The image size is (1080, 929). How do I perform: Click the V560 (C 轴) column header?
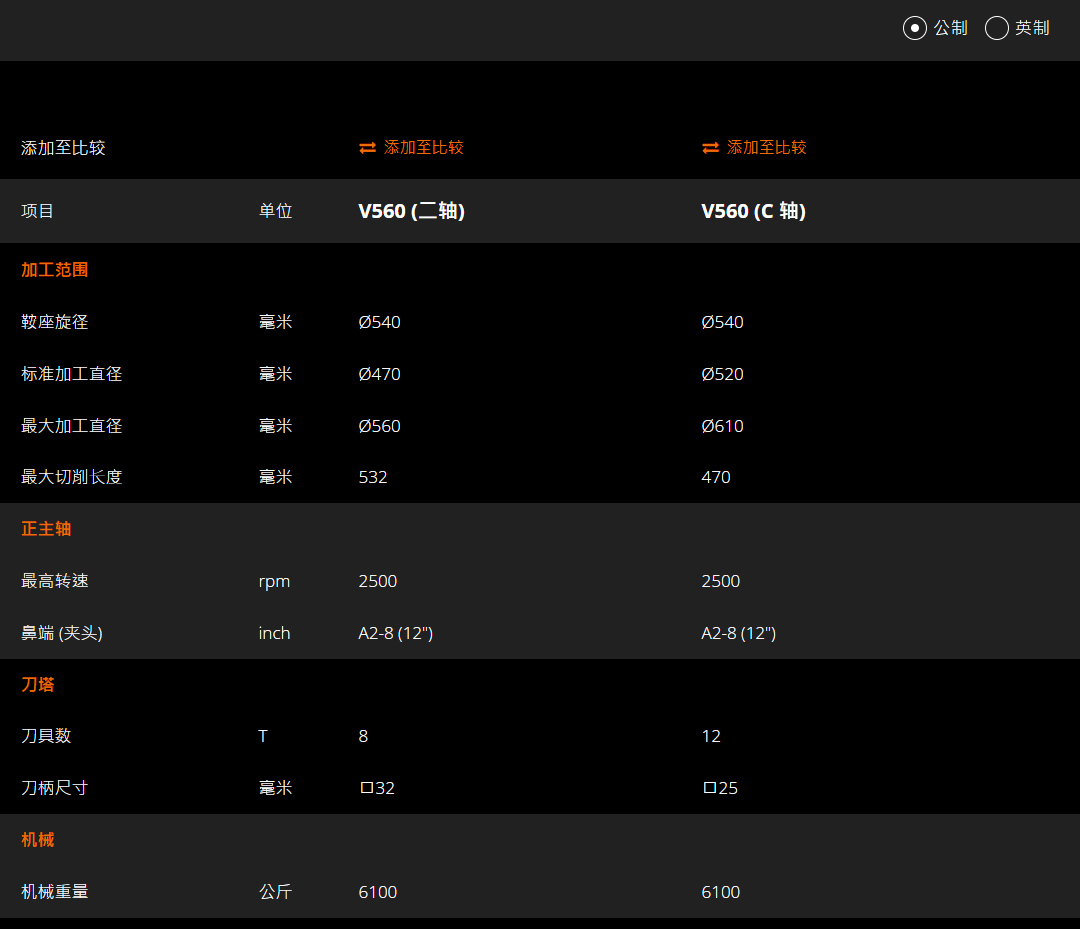[x=753, y=211]
